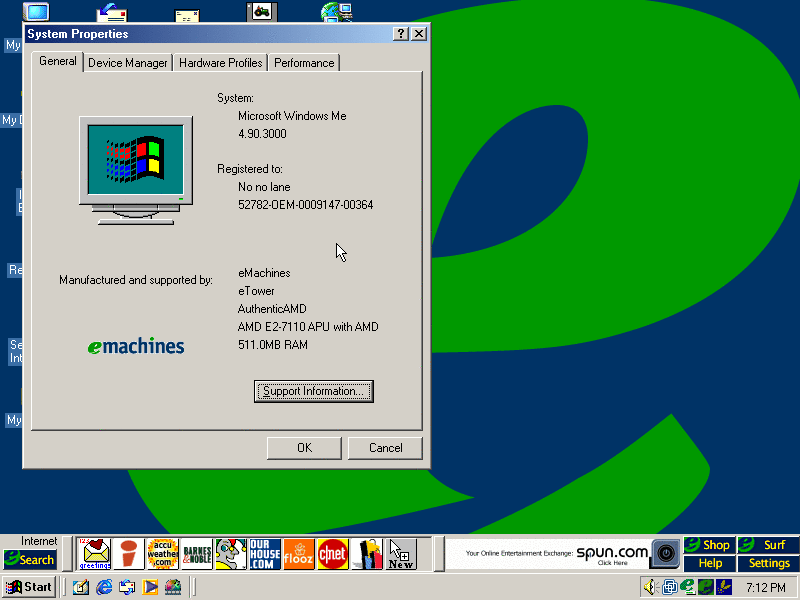The image size is (800, 600).
Task: Select the Performance tab
Action: 304,63
